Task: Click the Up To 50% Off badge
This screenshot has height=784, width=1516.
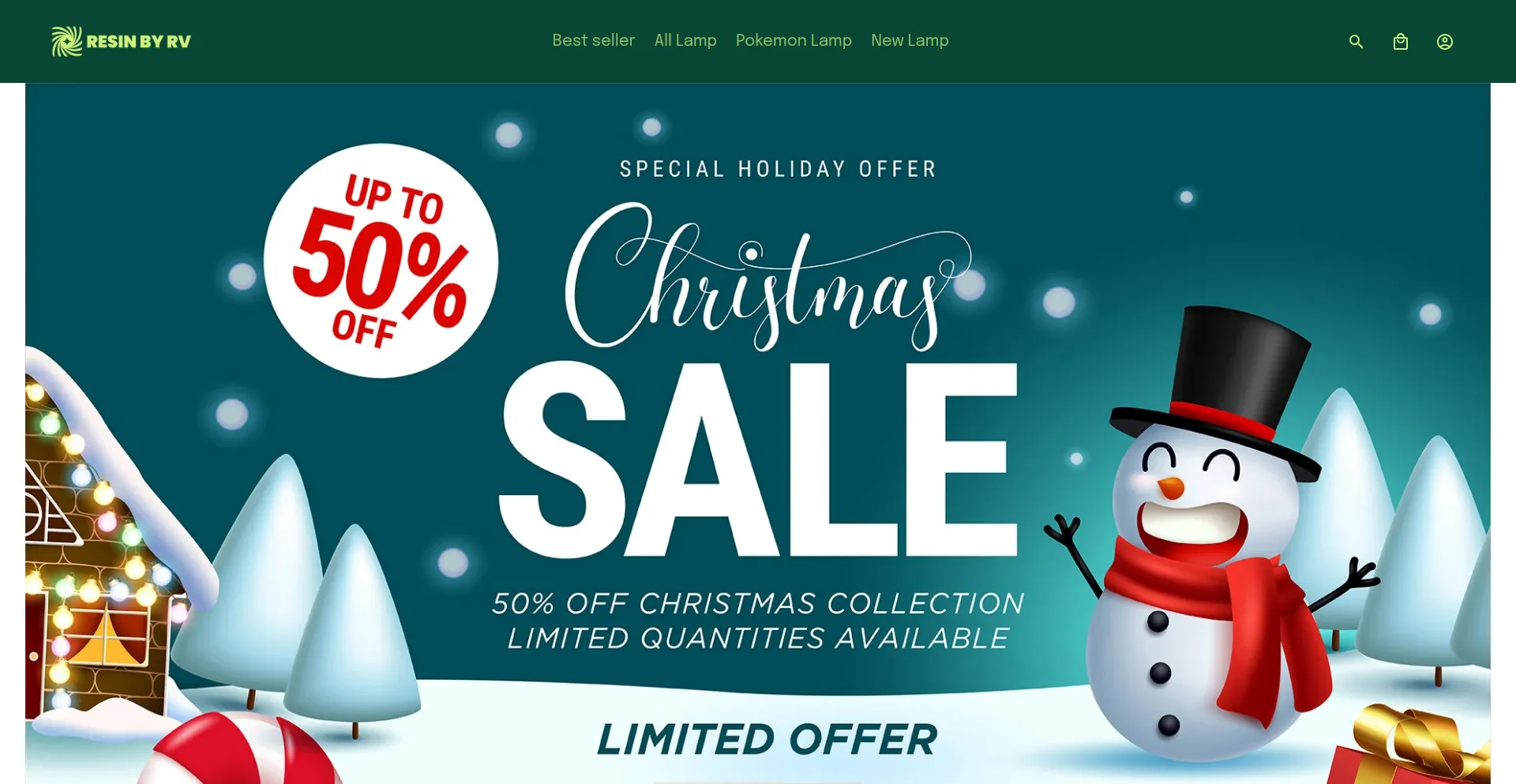Action: click(x=381, y=261)
